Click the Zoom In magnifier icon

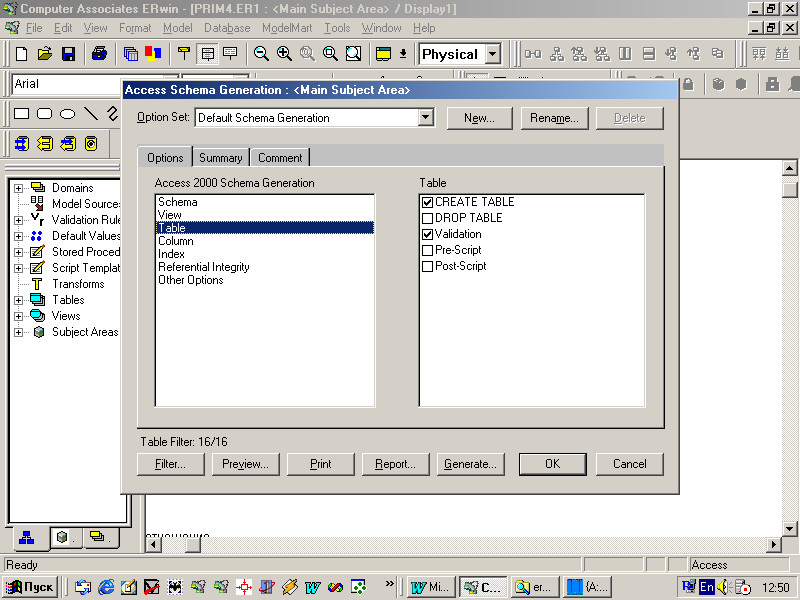click(x=284, y=54)
